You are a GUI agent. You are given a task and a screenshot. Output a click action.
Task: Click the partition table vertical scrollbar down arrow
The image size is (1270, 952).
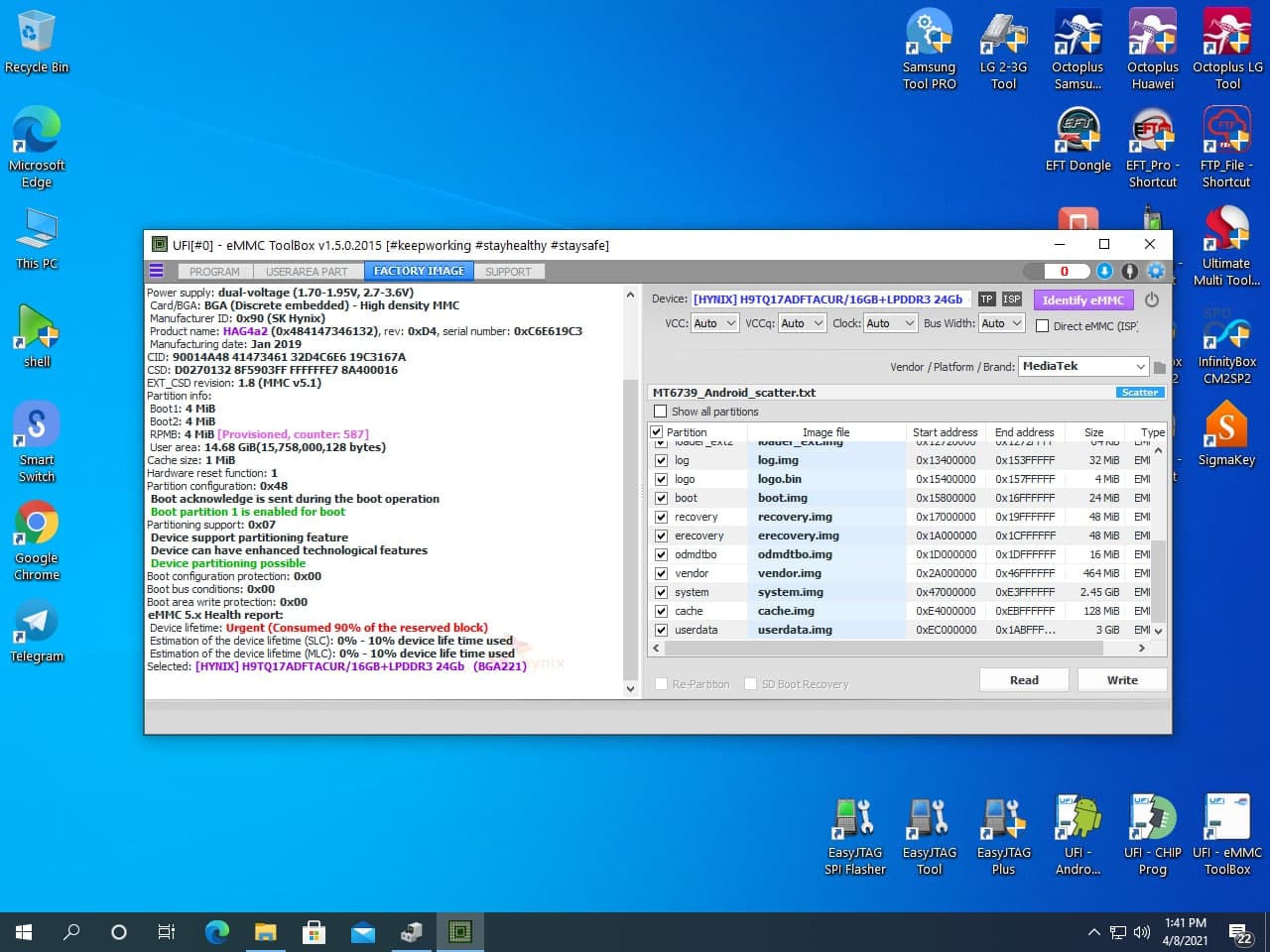pyautogui.click(x=1158, y=631)
